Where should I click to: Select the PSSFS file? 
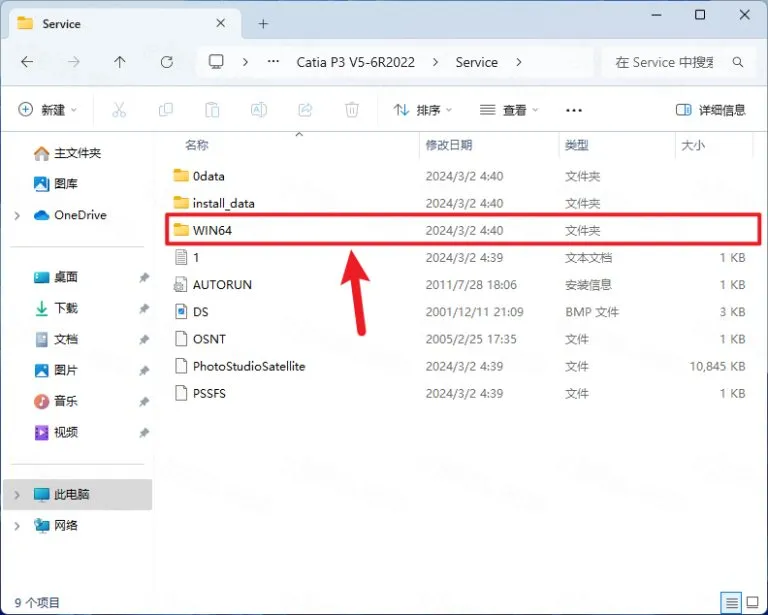click(x=462, y=393)
